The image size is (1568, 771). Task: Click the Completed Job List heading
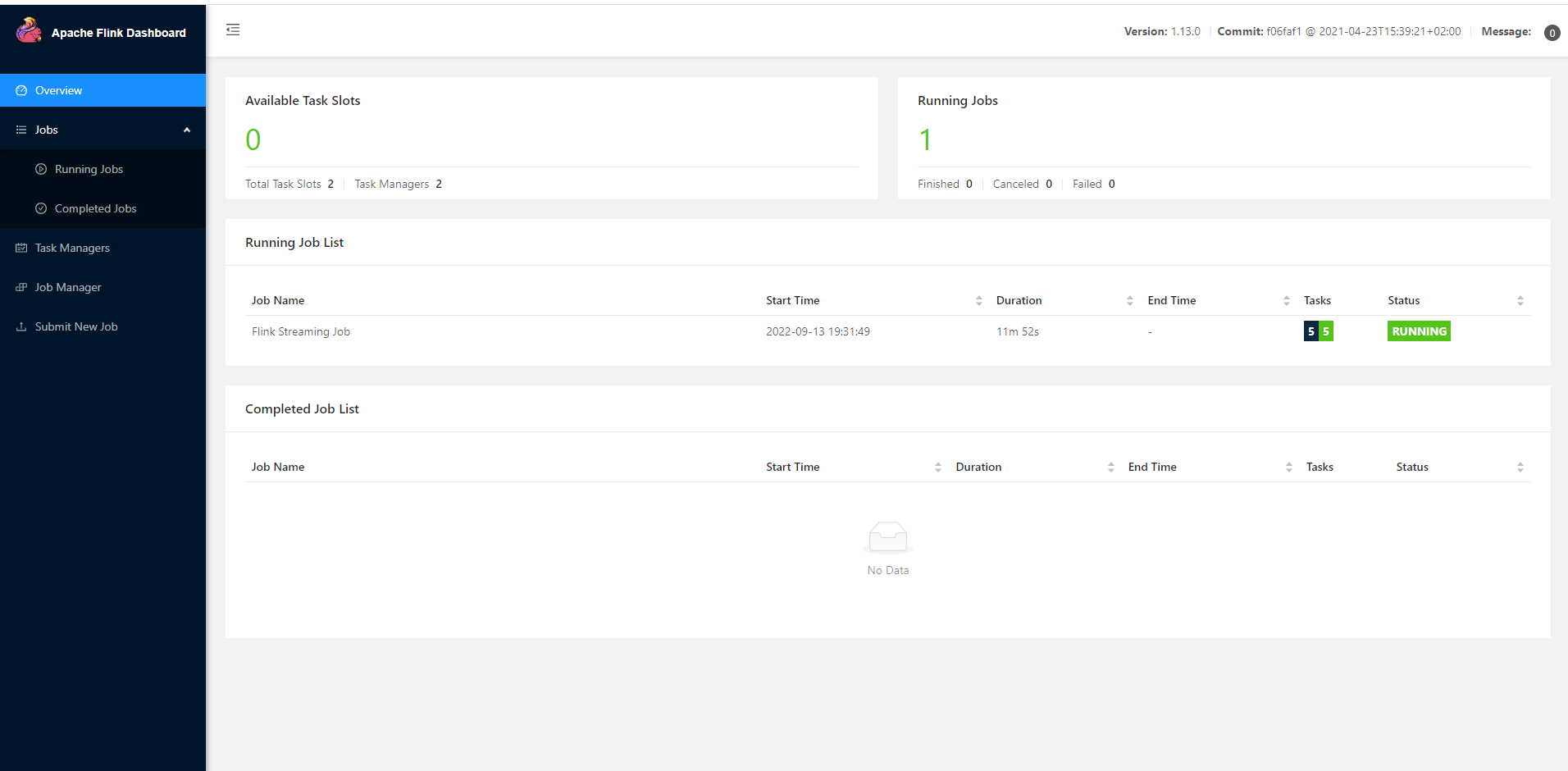point(302,408)
